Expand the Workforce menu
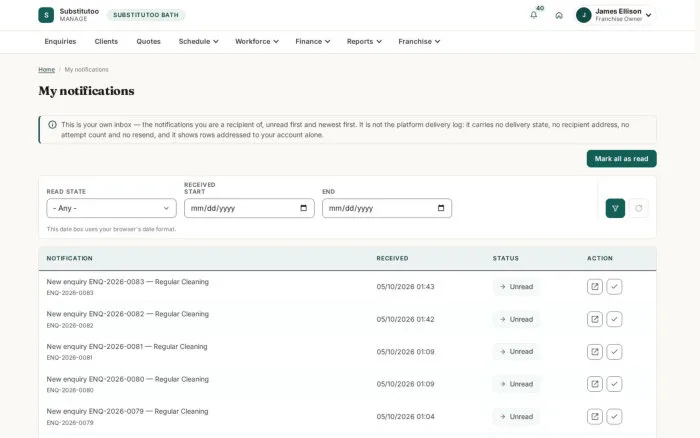 click(257, 42)
